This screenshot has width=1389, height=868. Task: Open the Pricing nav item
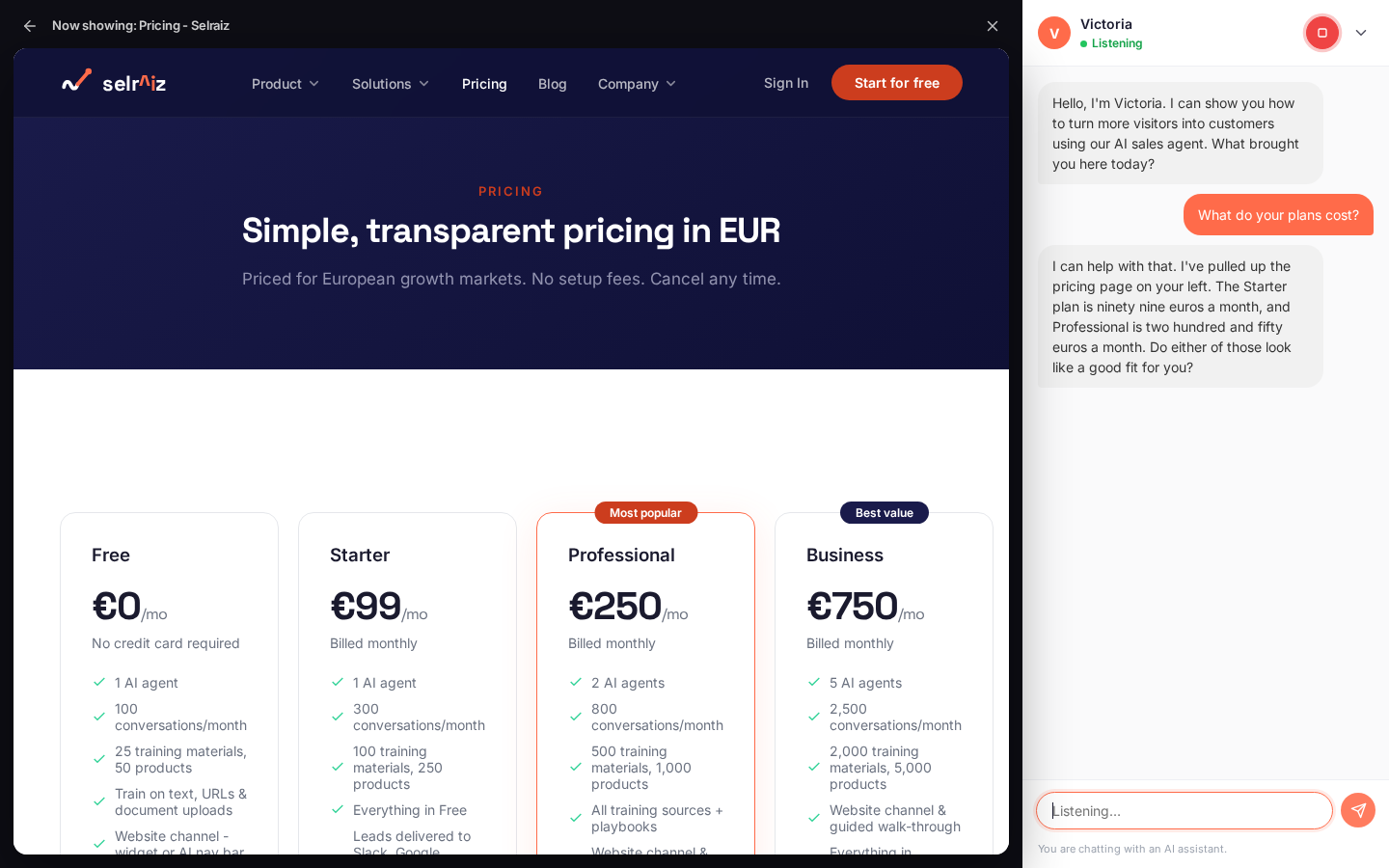[x=484, y=84]
